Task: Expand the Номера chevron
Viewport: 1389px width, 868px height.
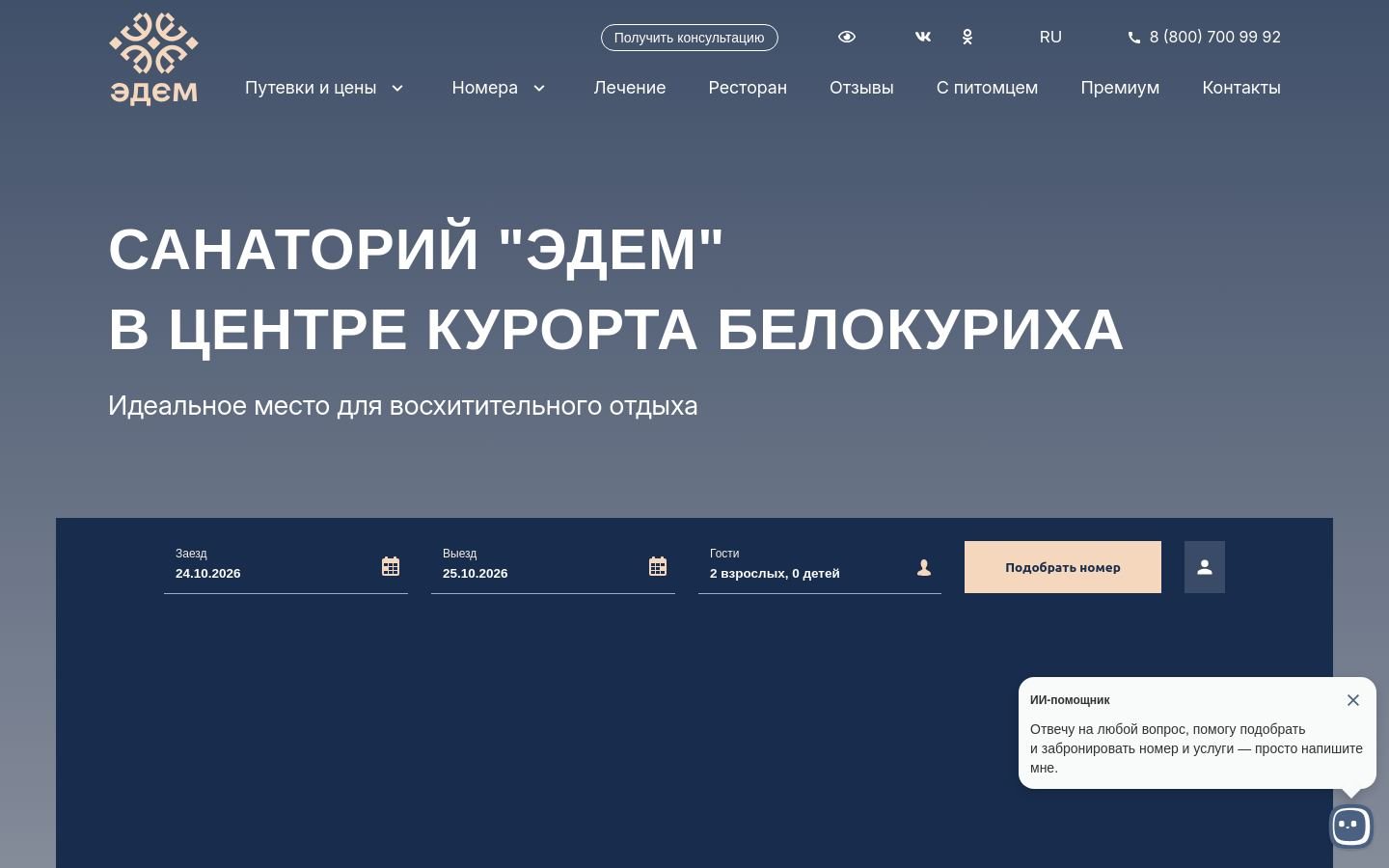Action: pos(539,88)
